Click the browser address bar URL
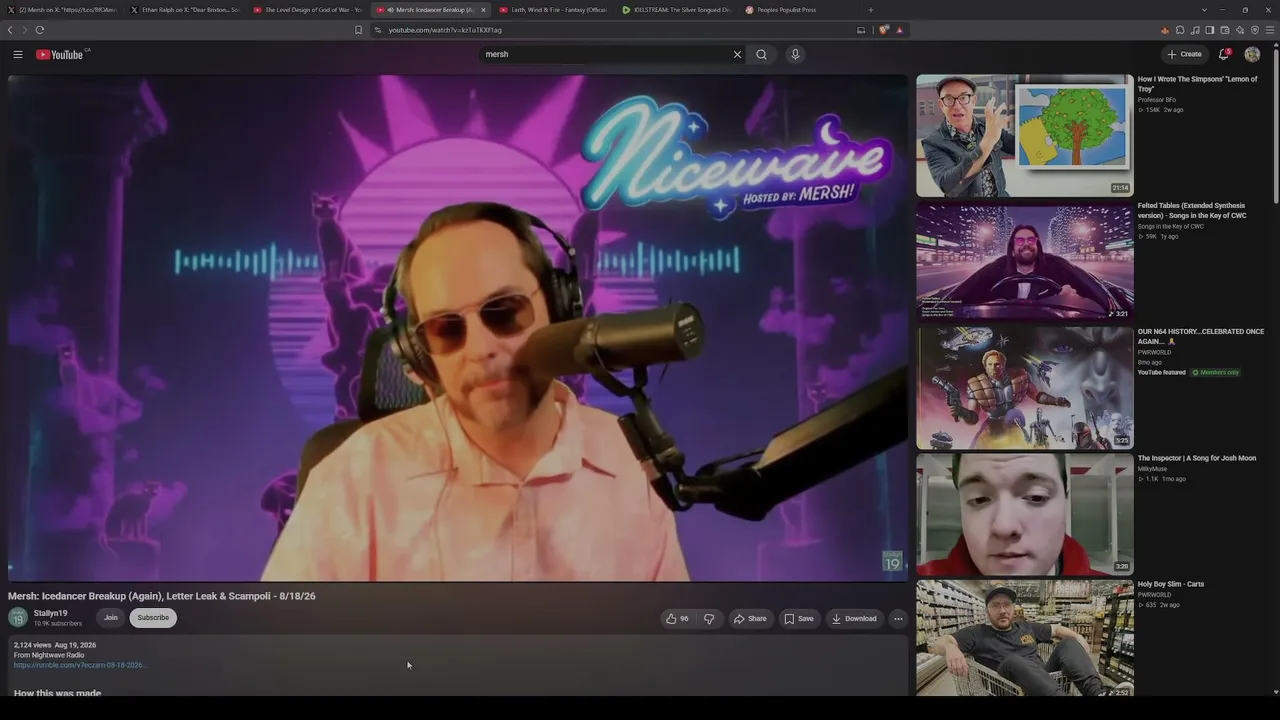1280x720 pixels. click(445, 30)
